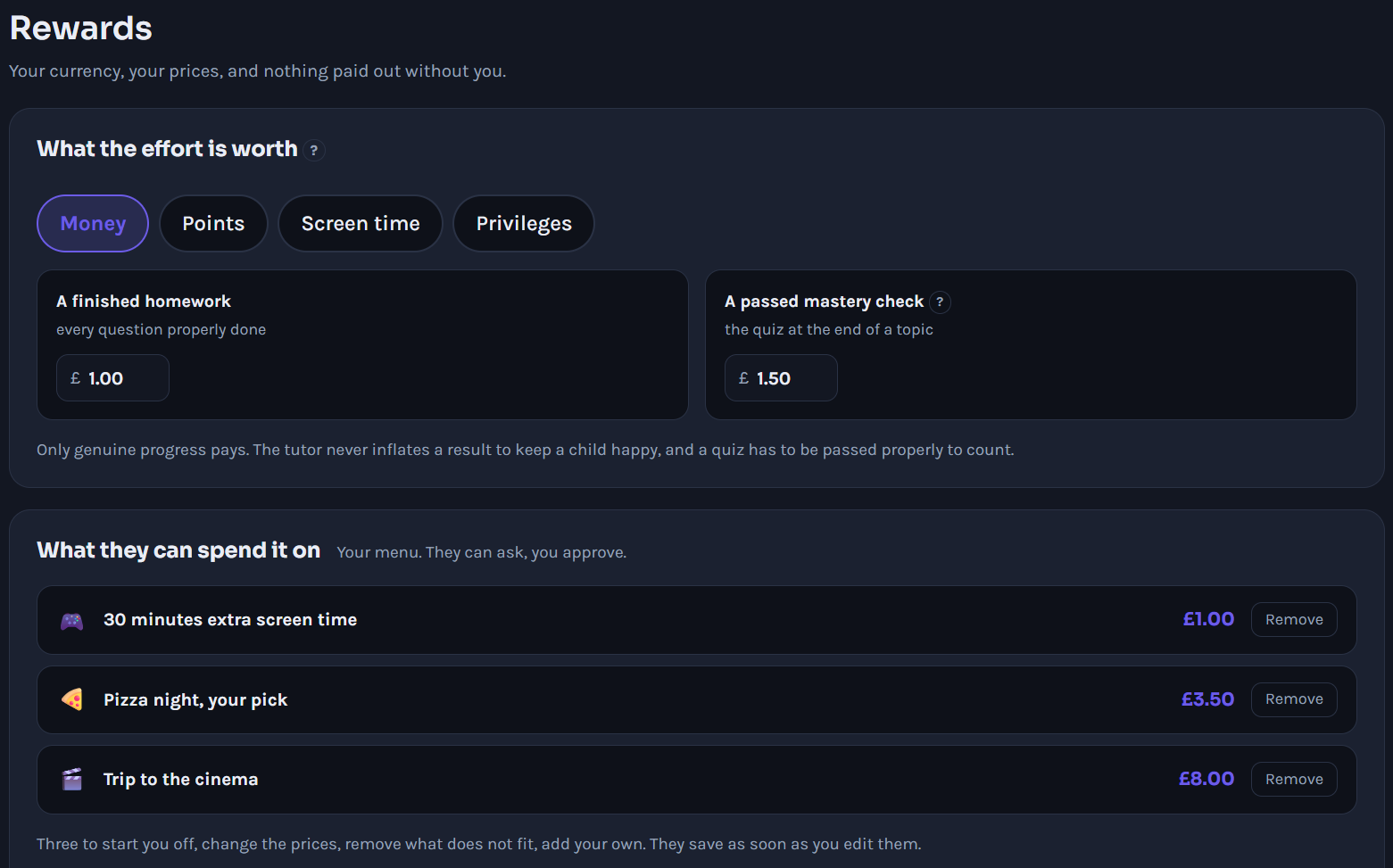Click the pizza slice icon
The height and width of the screenshot is (868, 1393).
coord(72,700)
